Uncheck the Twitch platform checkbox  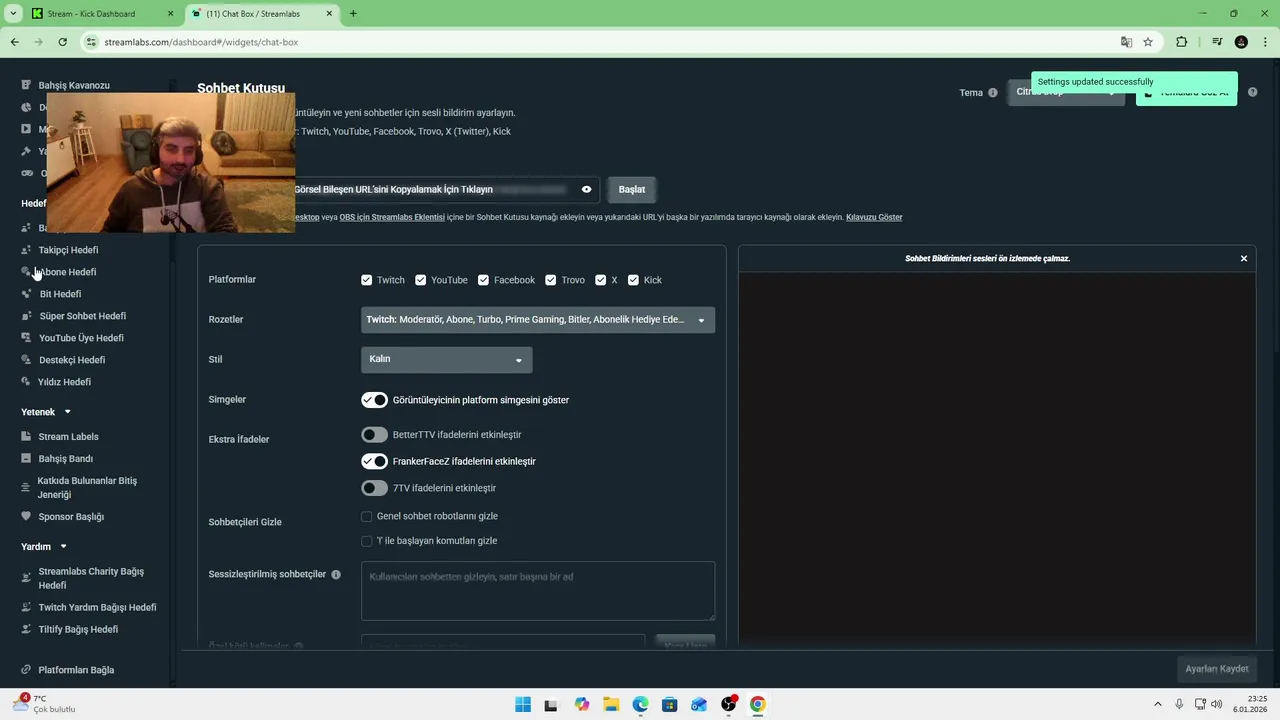click(x=367, y=280)
